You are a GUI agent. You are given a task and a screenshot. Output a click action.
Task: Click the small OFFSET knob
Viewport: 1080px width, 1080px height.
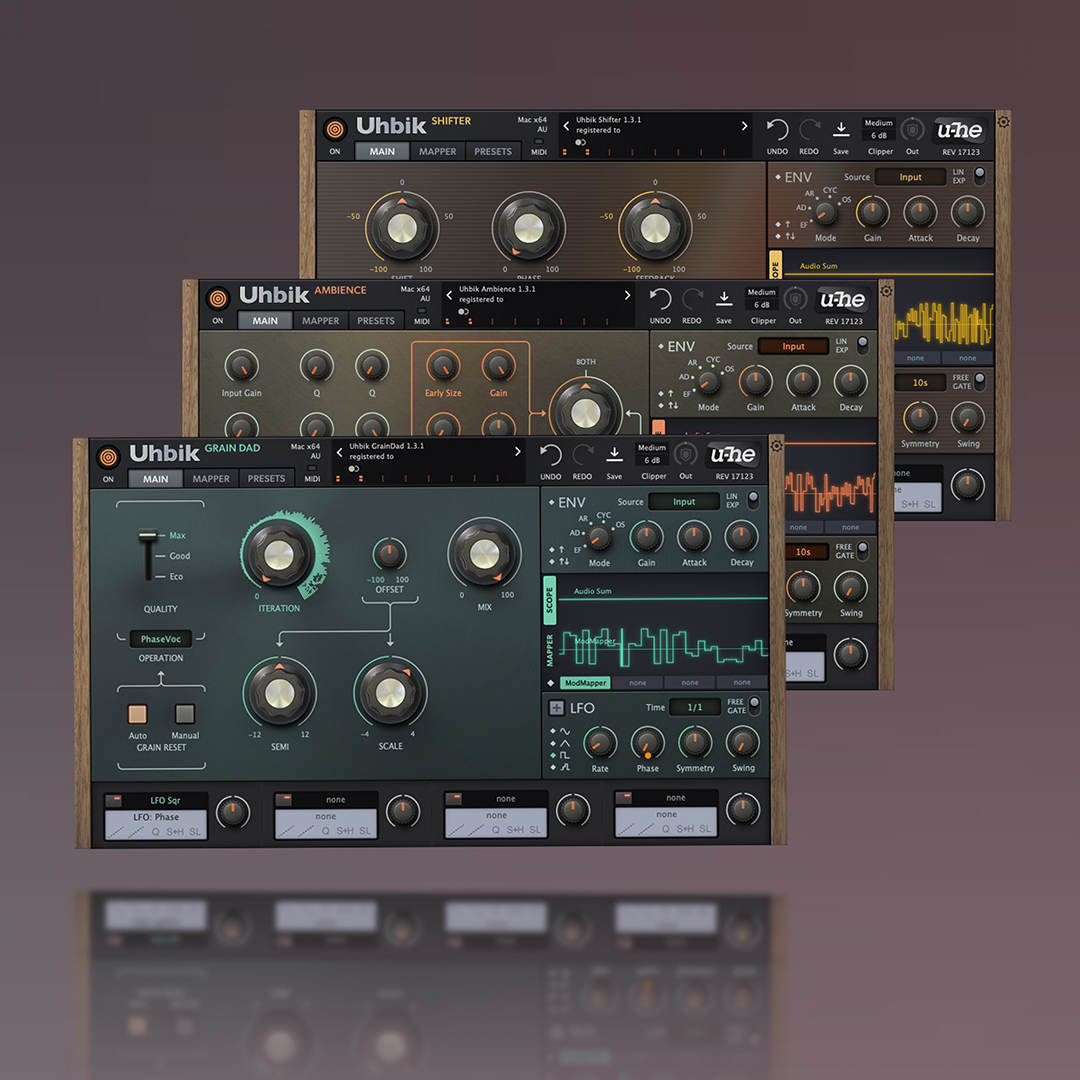(x=389, y=554)
